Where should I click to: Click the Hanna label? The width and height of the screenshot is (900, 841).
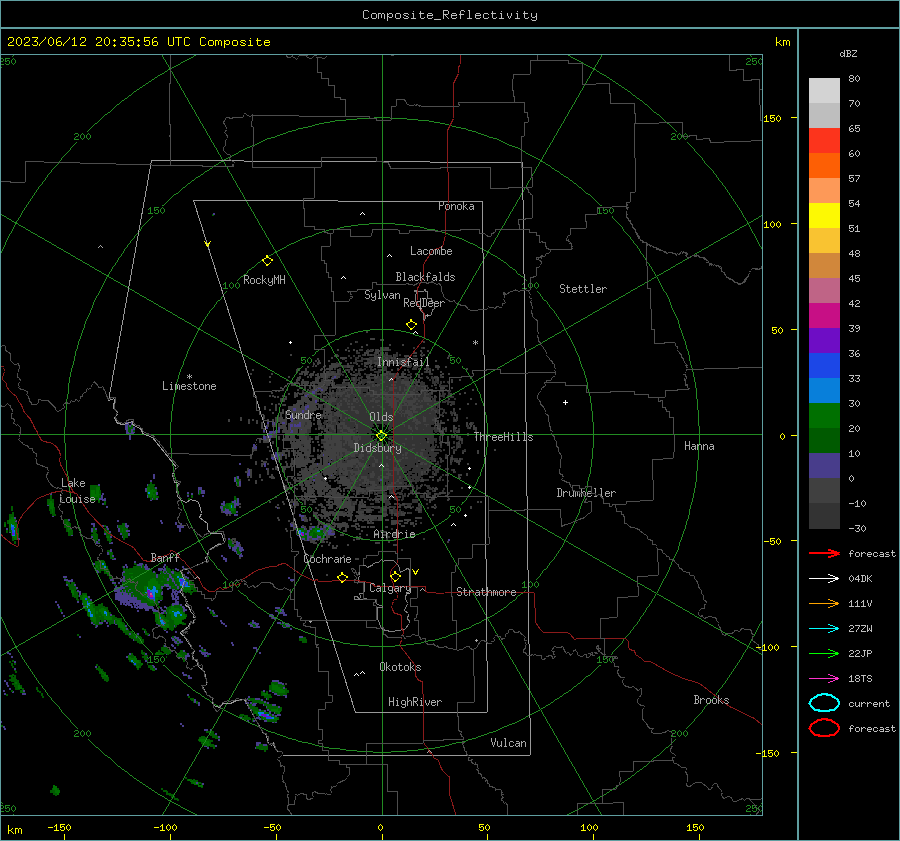[x=699, y=446]
